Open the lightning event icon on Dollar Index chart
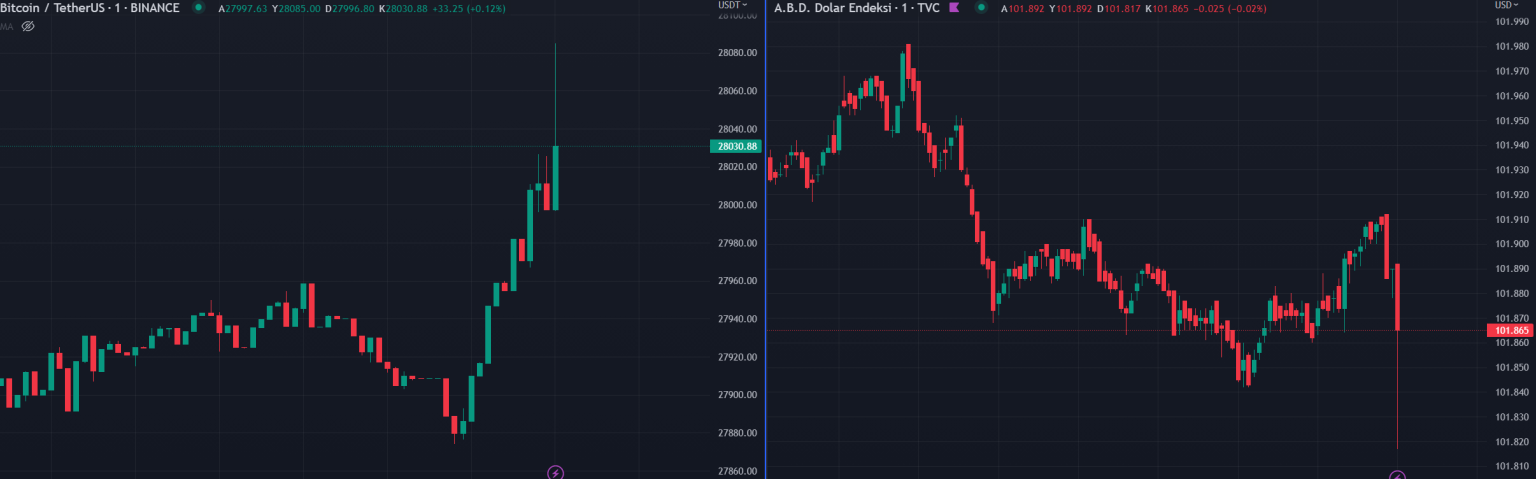The image size is (1536, 479). (x=1398, y=477)
